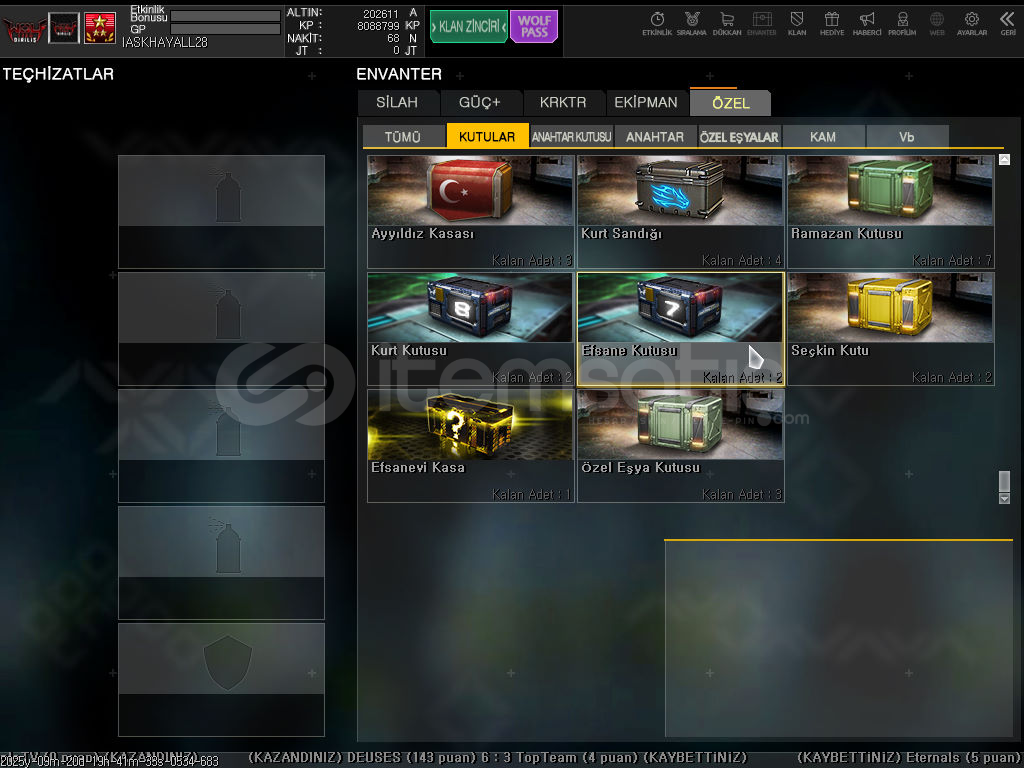
Task: Click the GP progress bar
Action: pos(225,29)
